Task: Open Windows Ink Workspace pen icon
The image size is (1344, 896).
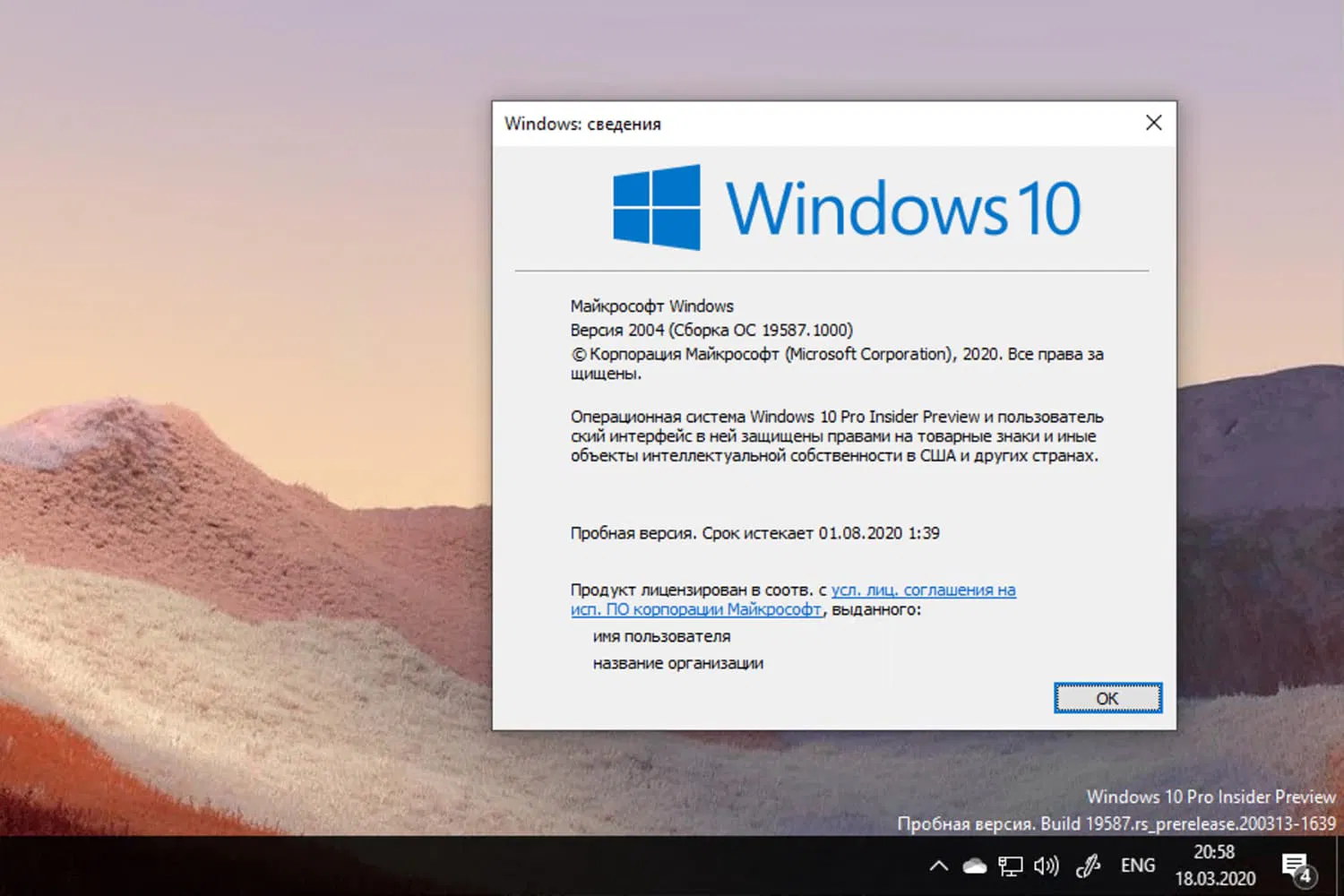Action: pyautogui.click(x=1087, y=866)
